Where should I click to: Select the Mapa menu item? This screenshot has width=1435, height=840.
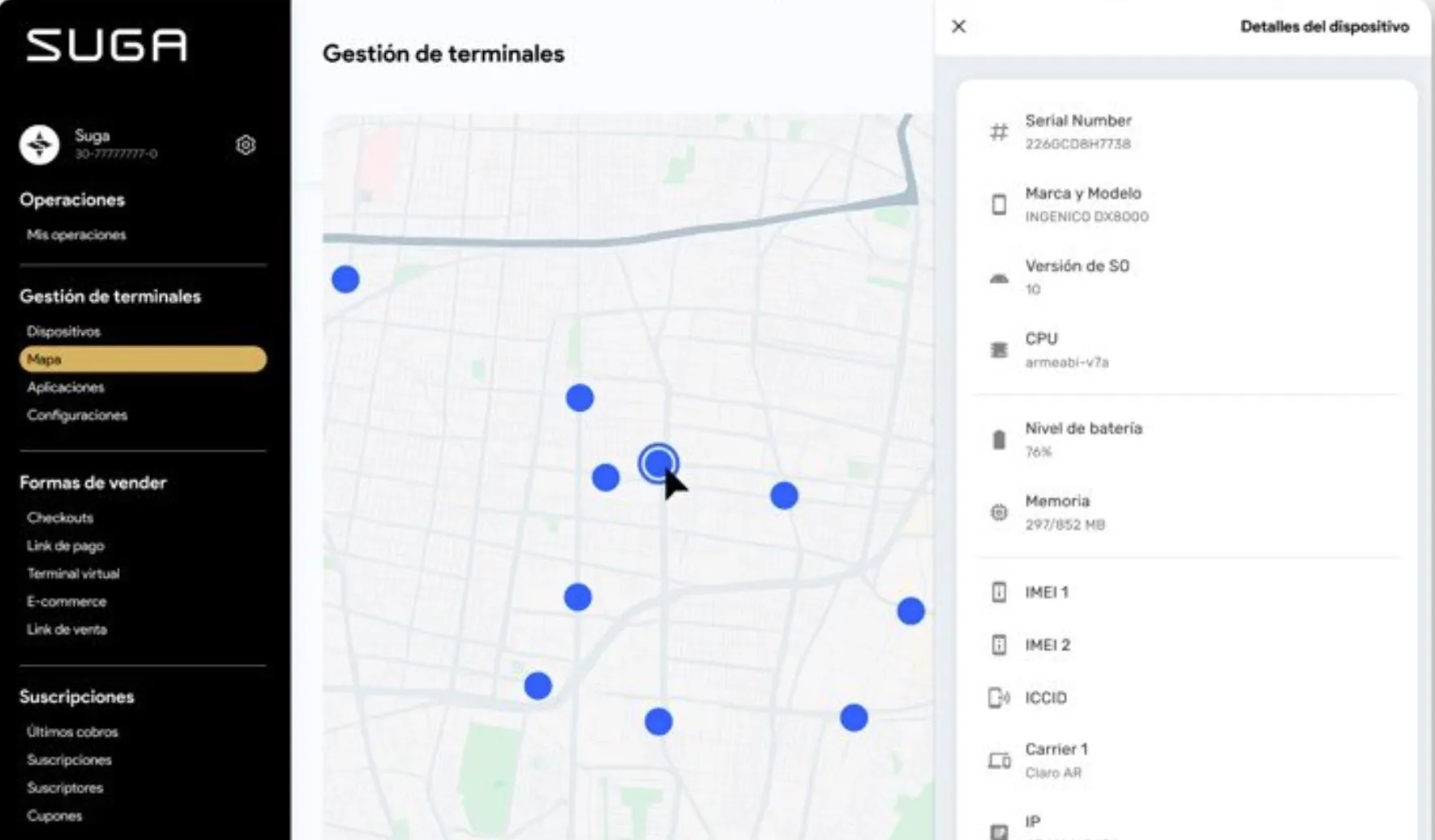[x=143, y=359]
